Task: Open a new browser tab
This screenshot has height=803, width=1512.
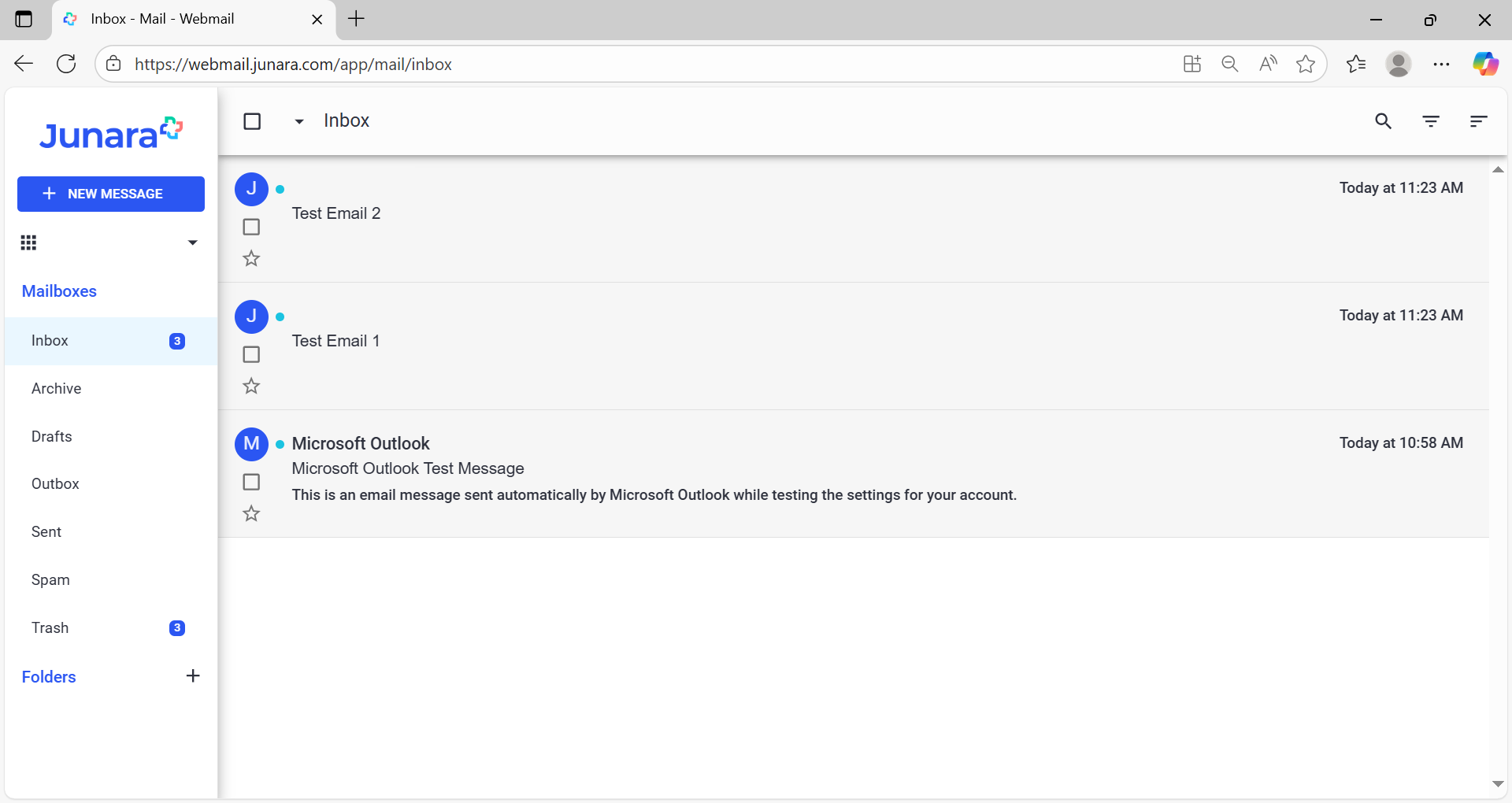Action: (357, 19)
